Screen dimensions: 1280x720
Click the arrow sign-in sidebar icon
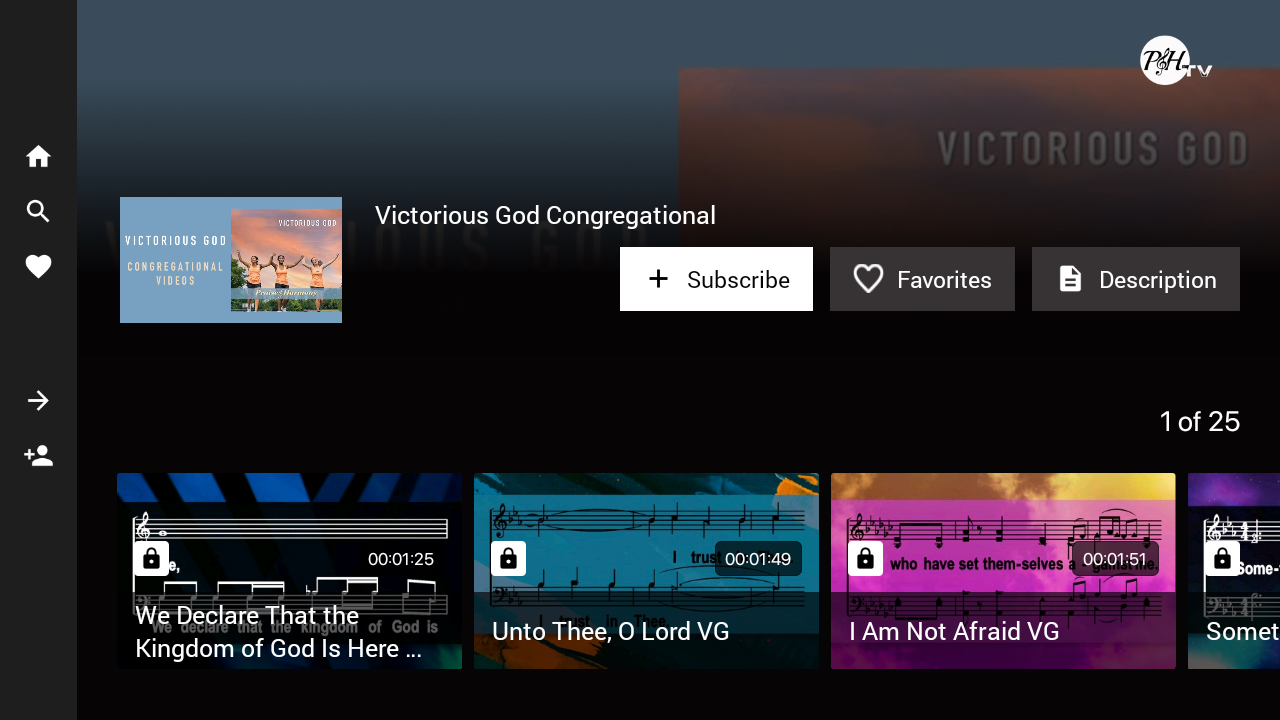pyautogui.click(x=38, y=401)
